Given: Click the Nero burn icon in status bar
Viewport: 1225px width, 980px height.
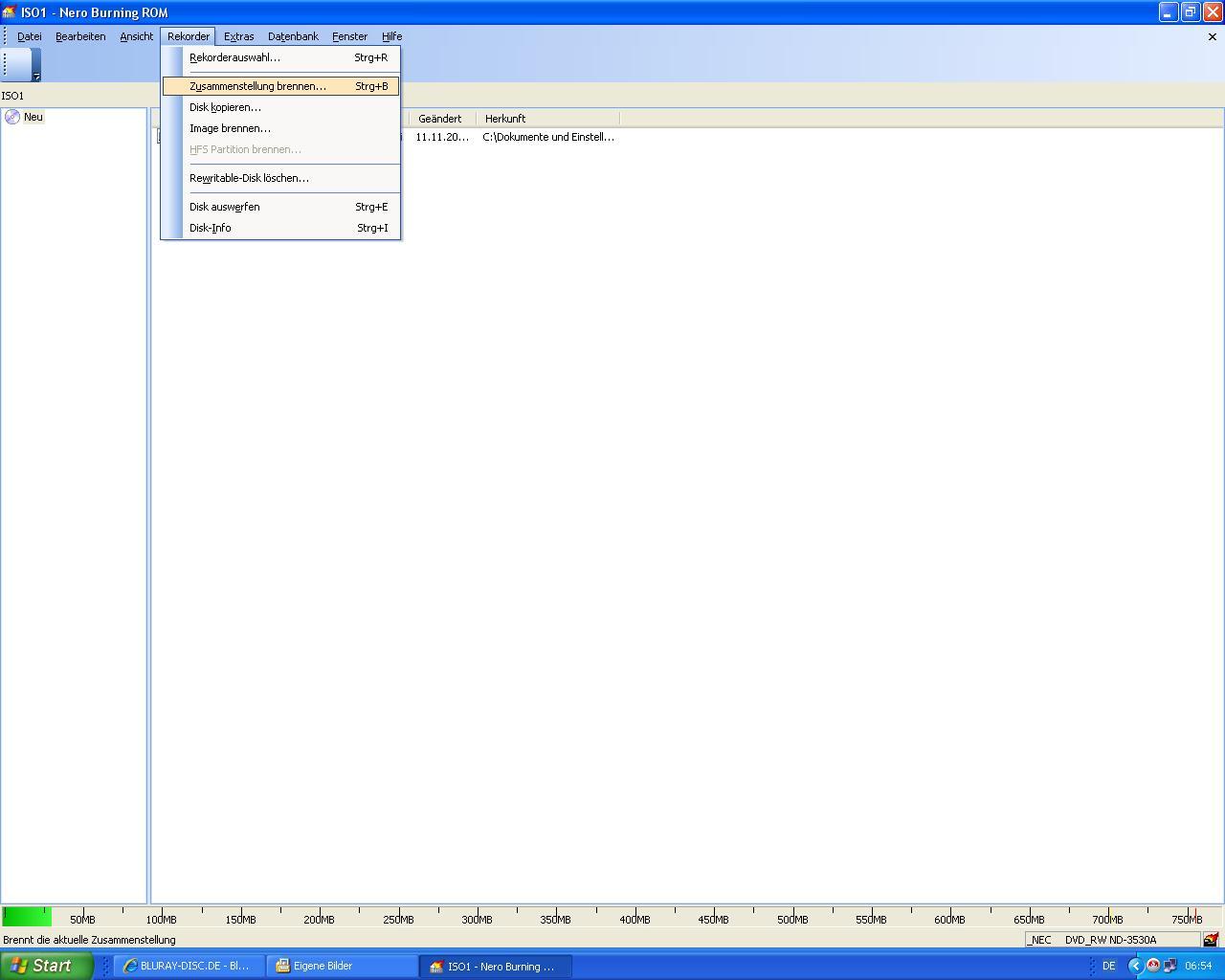Looking at the screenshot, I should click(x=1211, y=940).
